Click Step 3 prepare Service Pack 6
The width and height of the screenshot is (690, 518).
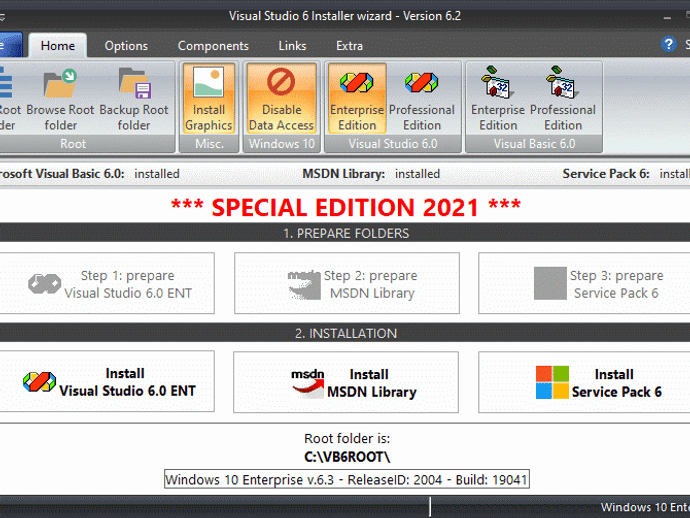click(584, 283)
